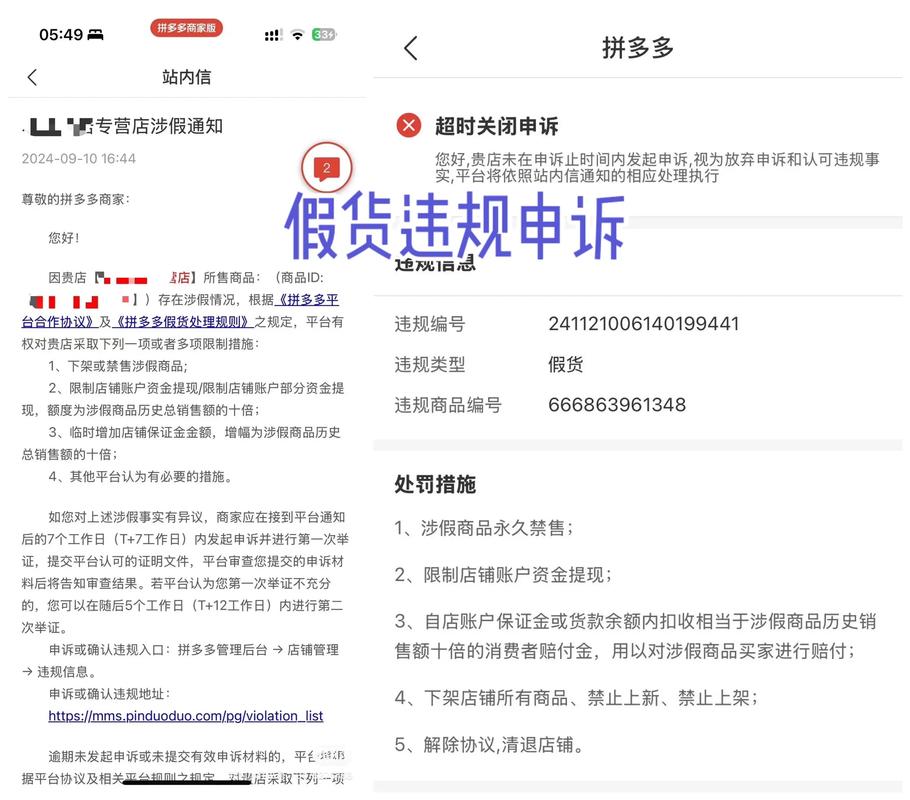Click the 违规编号 label
Viewport: 910px width, 800px height.
point(430,324)
